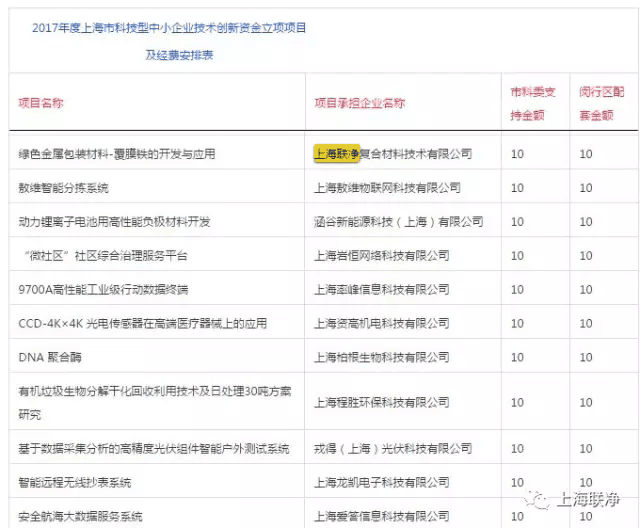Click 闵行区 amount '10' in the DNA 聚合酶 row

coord(586,357)
